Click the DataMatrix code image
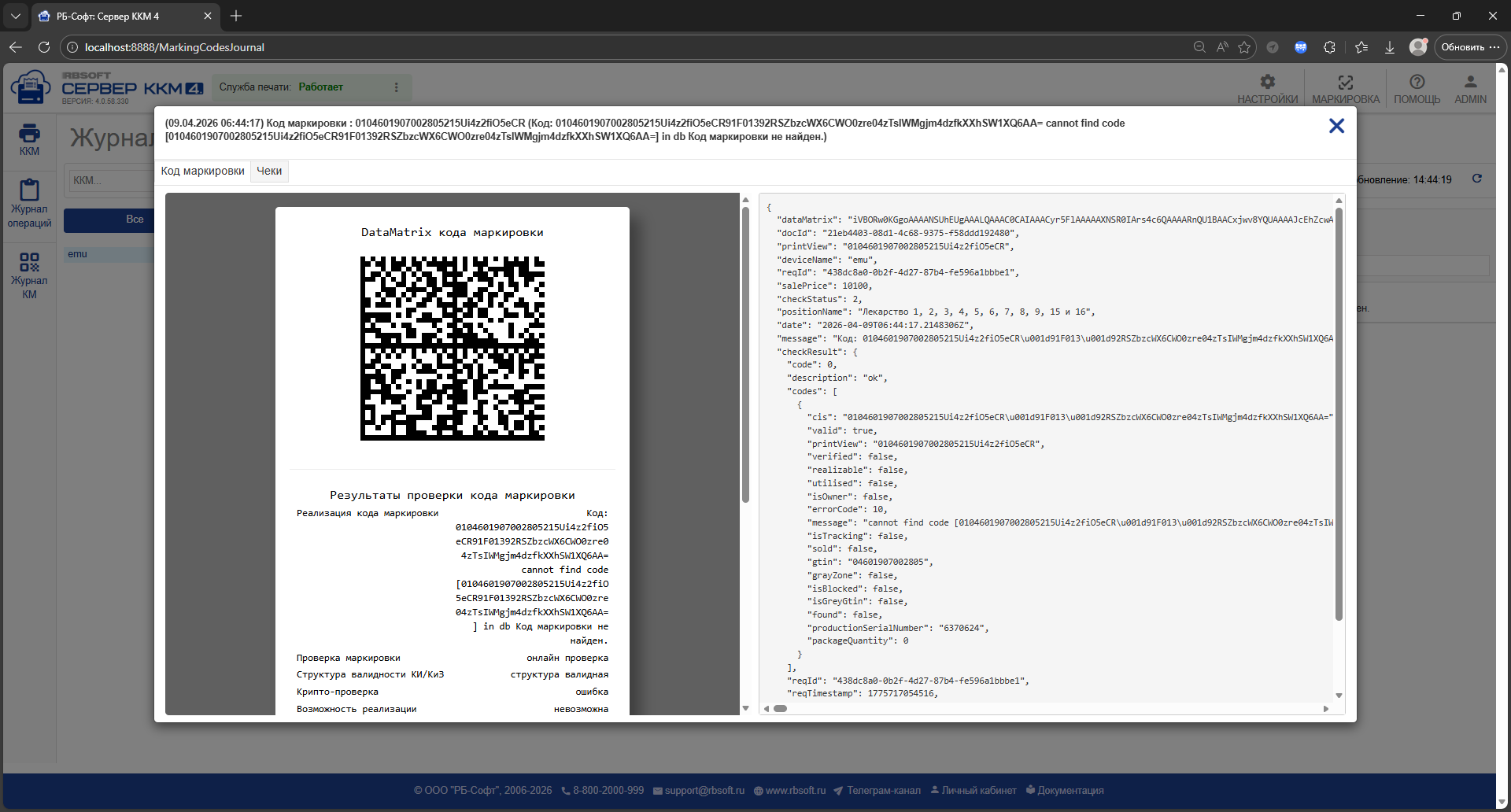 [453, 349]
